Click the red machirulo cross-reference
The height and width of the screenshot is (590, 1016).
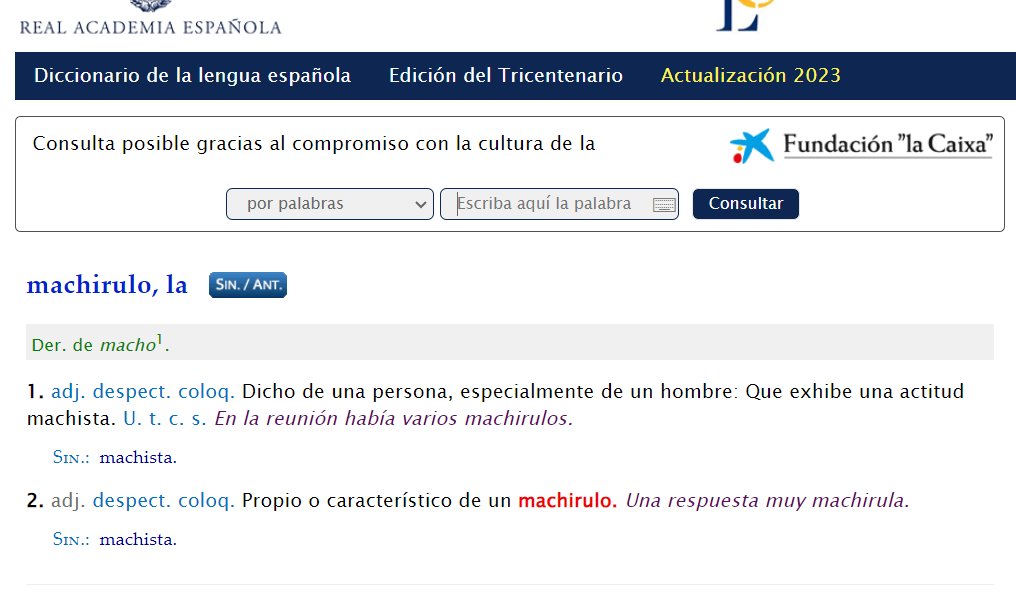[x=569, y=500]
